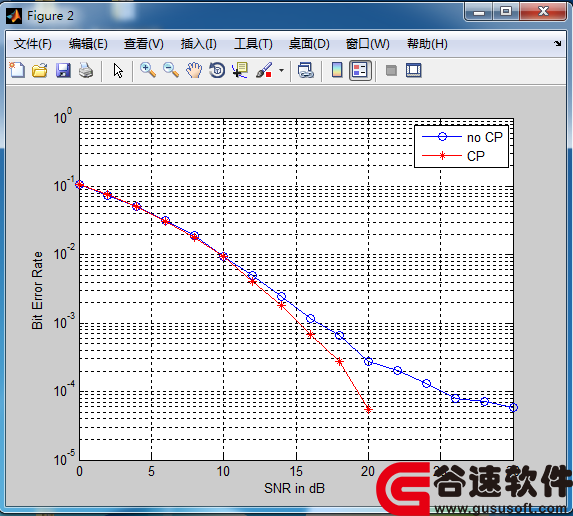
Task: Click the last blue no CP data point
Action: pos(513,407)
